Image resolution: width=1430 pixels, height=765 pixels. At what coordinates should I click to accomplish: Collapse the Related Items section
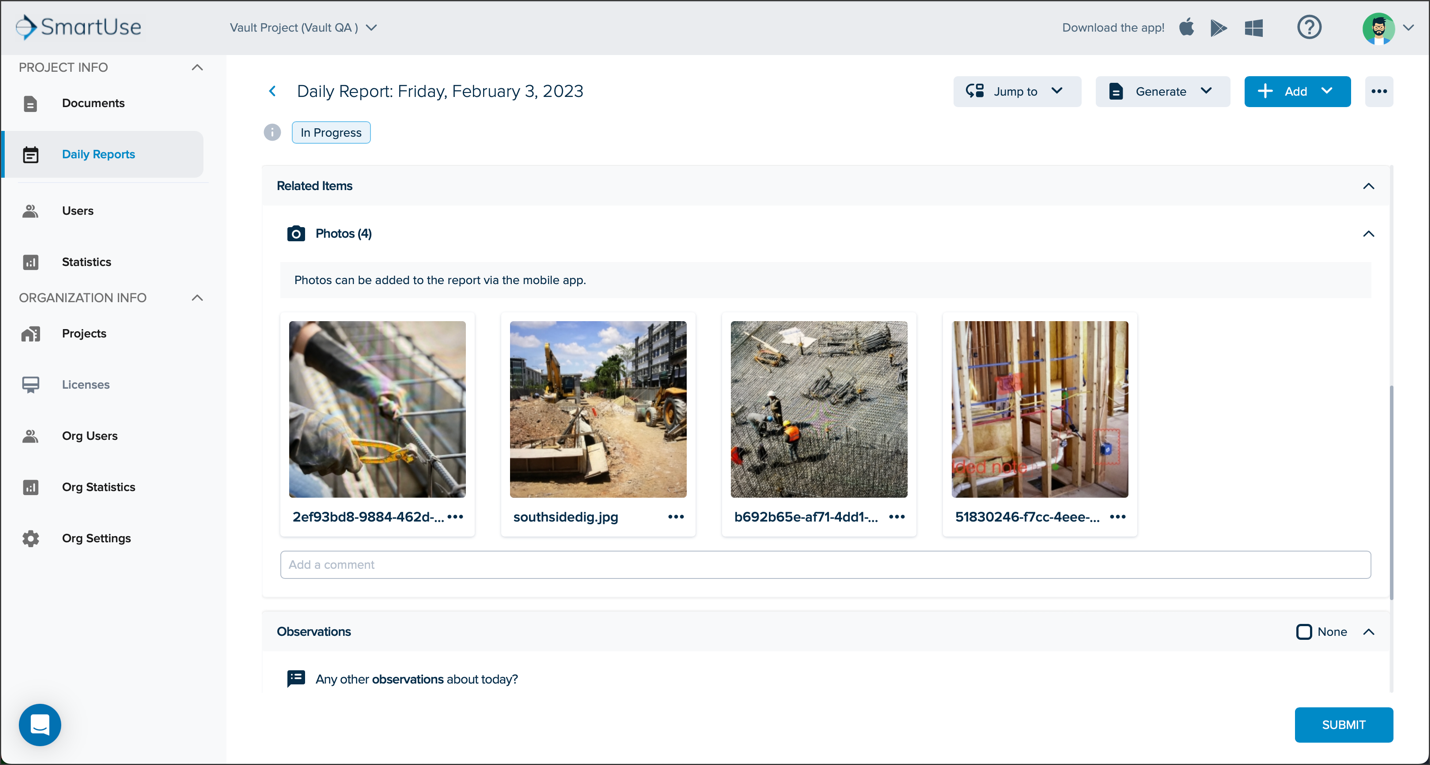point(1369,186)
